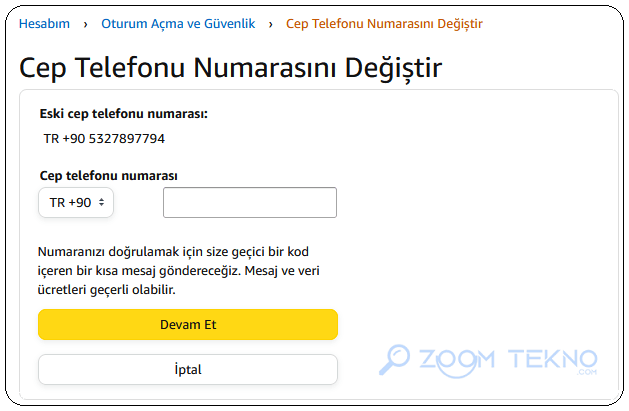Click the chevron separator after Hesabım
Screen dimensions: 629x411
click(x=85, y=24)
